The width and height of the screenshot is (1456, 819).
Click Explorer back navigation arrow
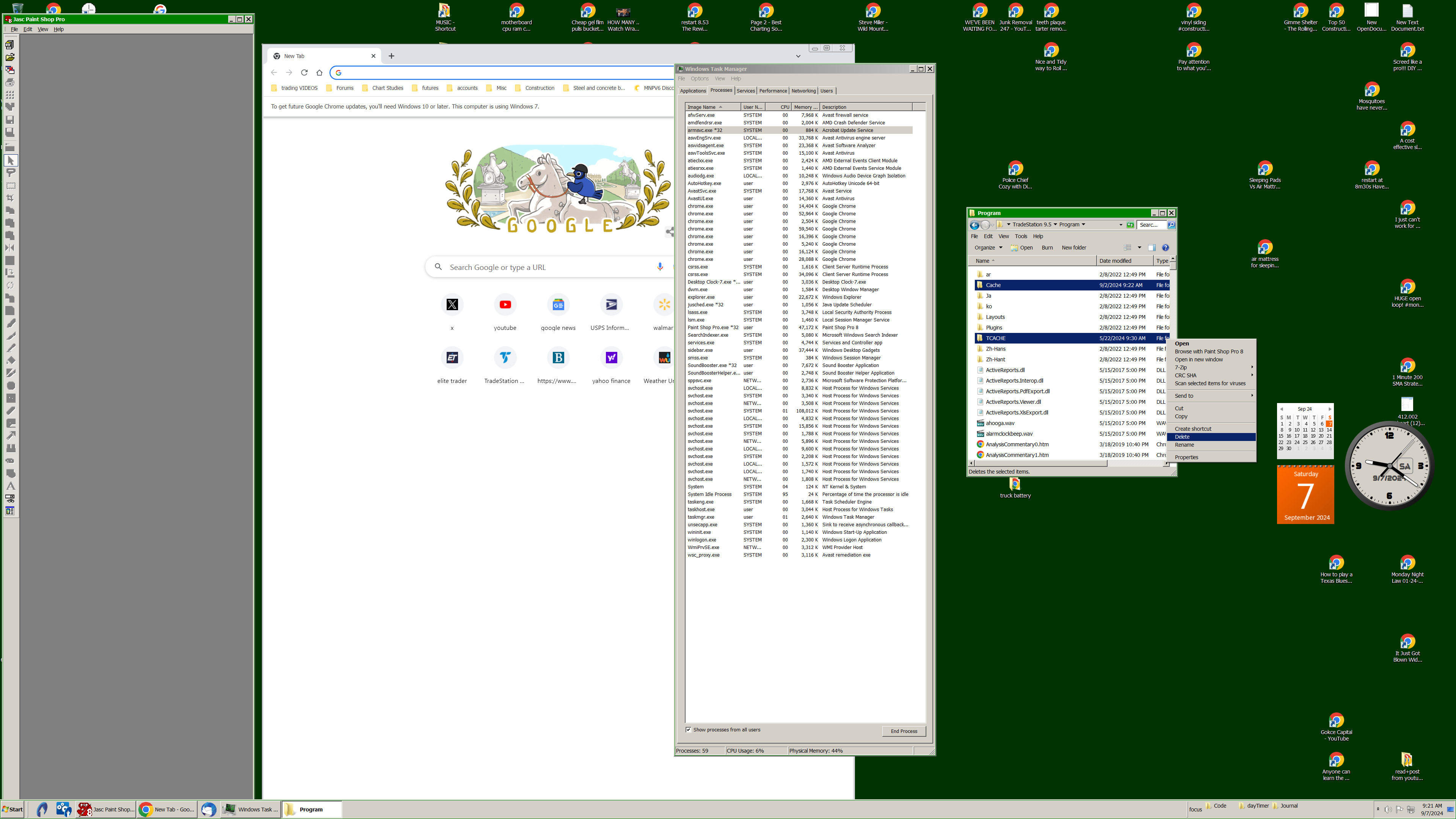(x=974, y=225)
